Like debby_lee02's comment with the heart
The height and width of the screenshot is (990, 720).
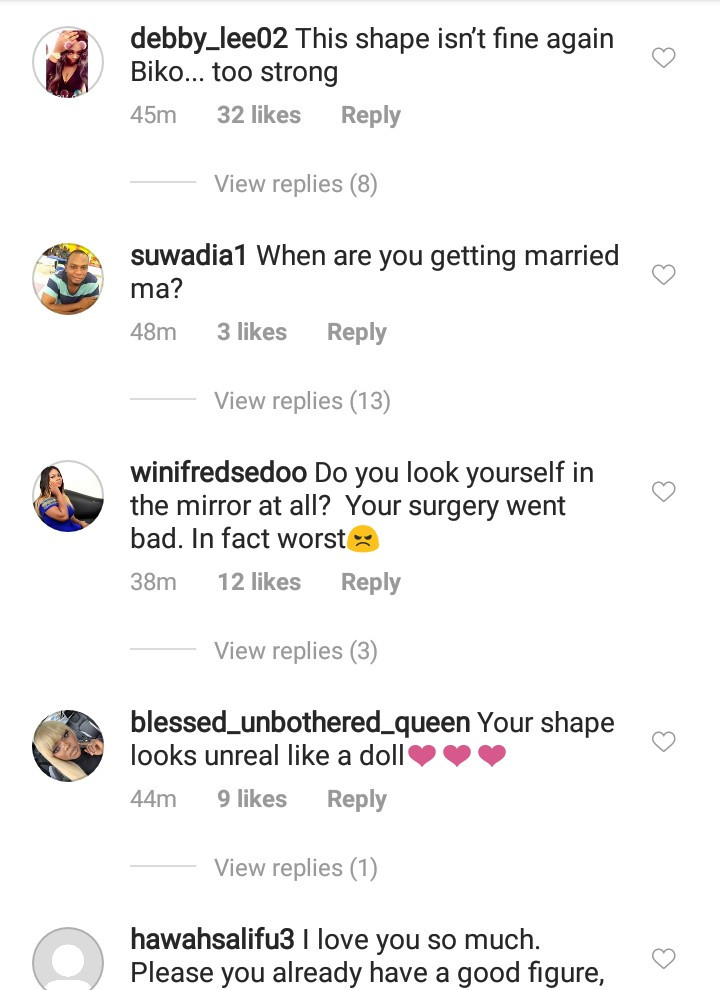663,57
